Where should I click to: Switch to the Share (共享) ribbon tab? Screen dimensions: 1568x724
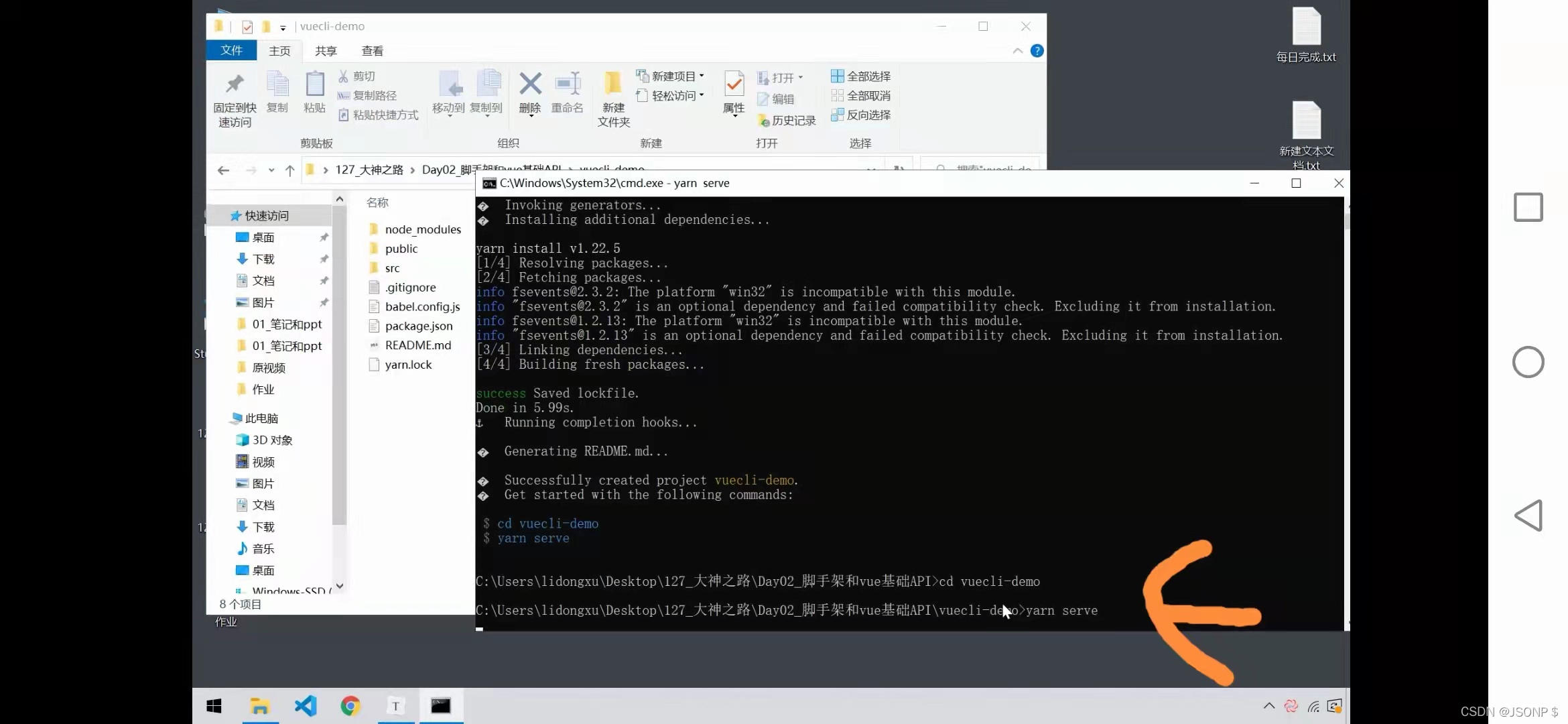coord(326,51)
